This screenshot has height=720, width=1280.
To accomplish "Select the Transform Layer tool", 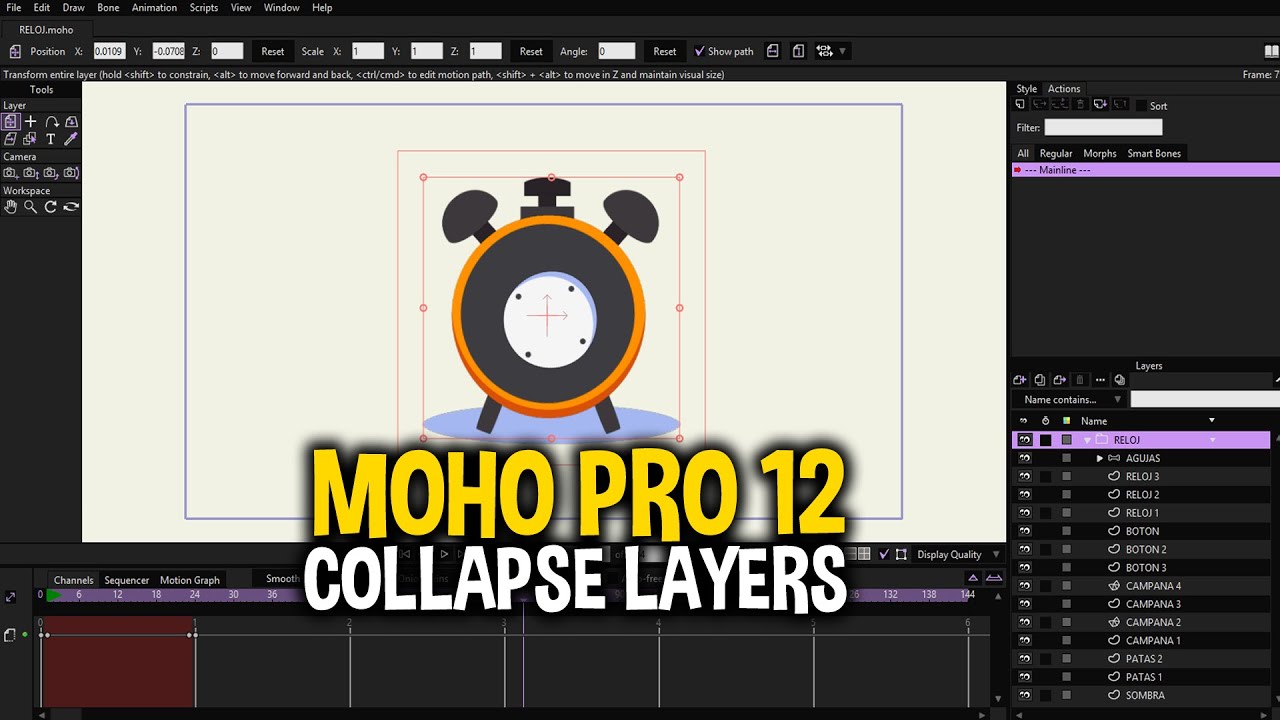I will click(10, 121).
